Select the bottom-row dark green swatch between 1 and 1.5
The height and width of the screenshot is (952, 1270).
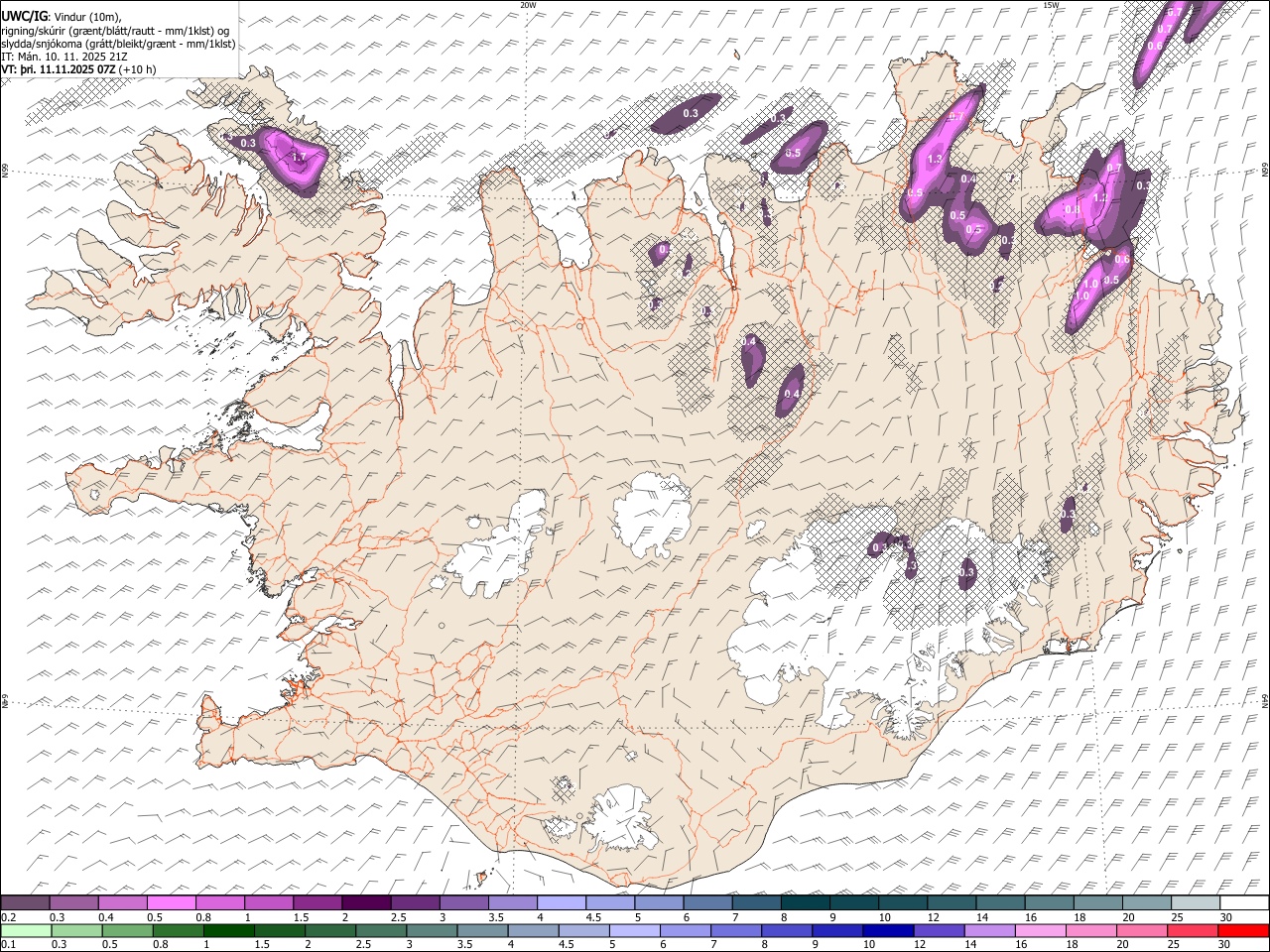click(229, 930)
